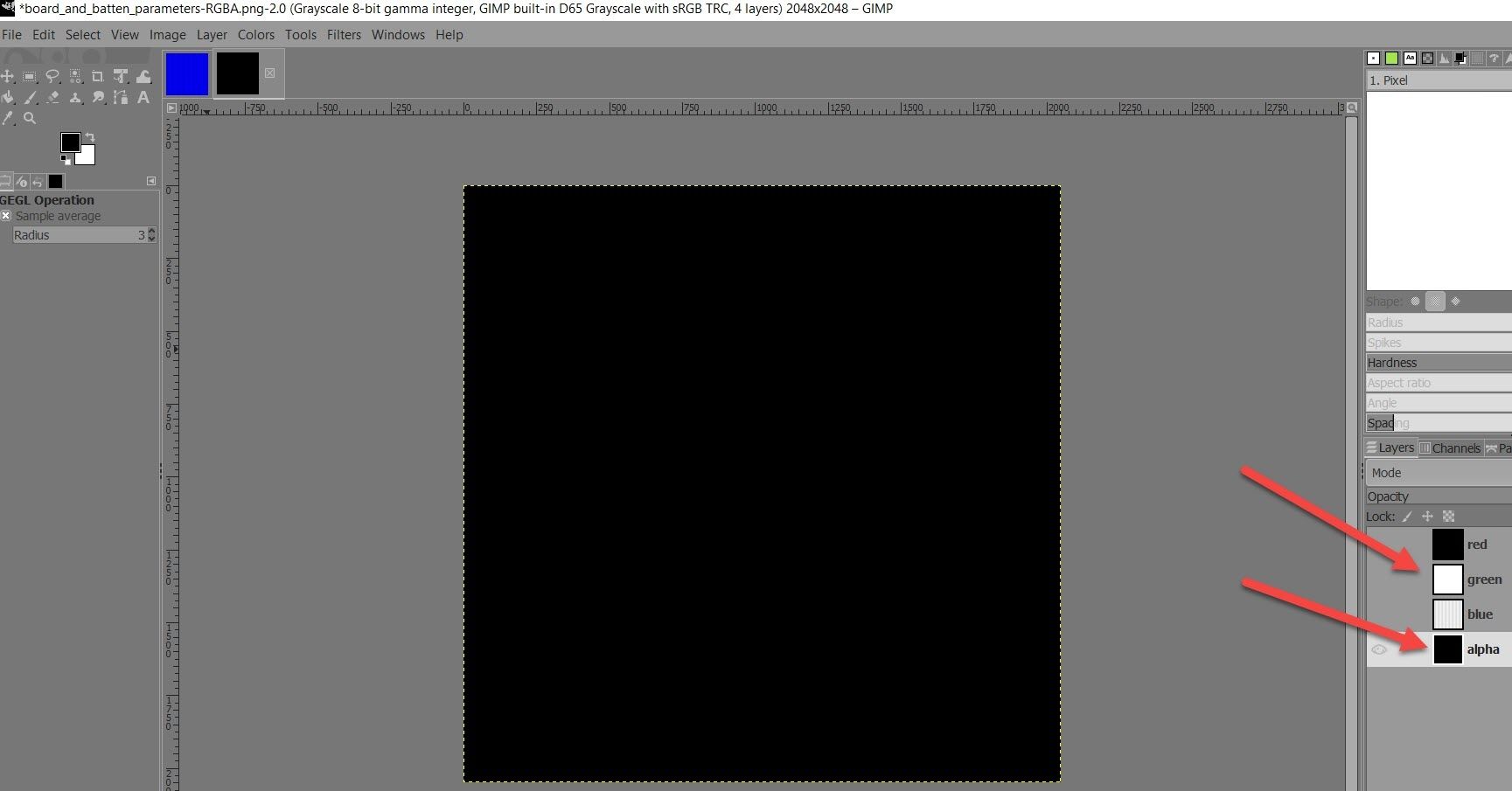Open the Filters menu
This screenshot has height=791, width=1512.
click(x=344, y=35)
